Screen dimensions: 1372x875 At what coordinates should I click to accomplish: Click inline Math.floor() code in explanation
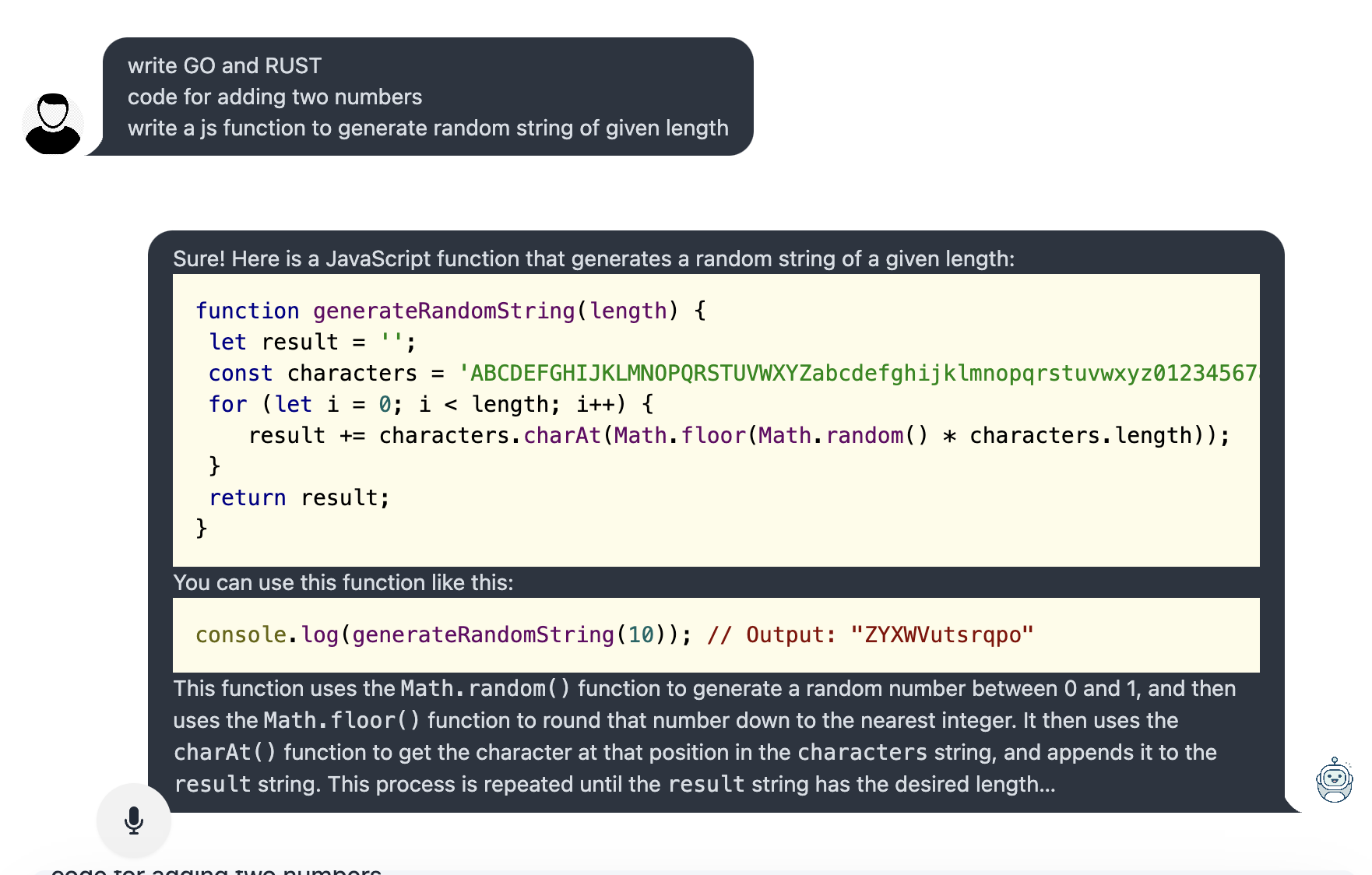coord(341,721)
